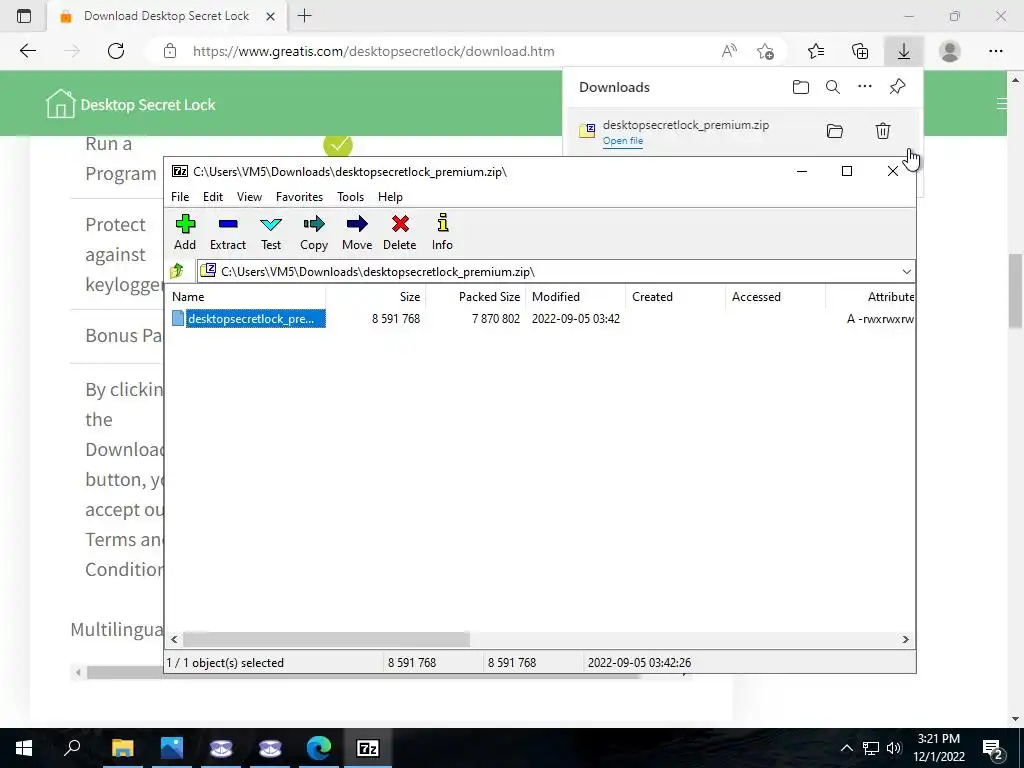Click the network icon in system tray

pyautogui.click(x=871, y=748)
